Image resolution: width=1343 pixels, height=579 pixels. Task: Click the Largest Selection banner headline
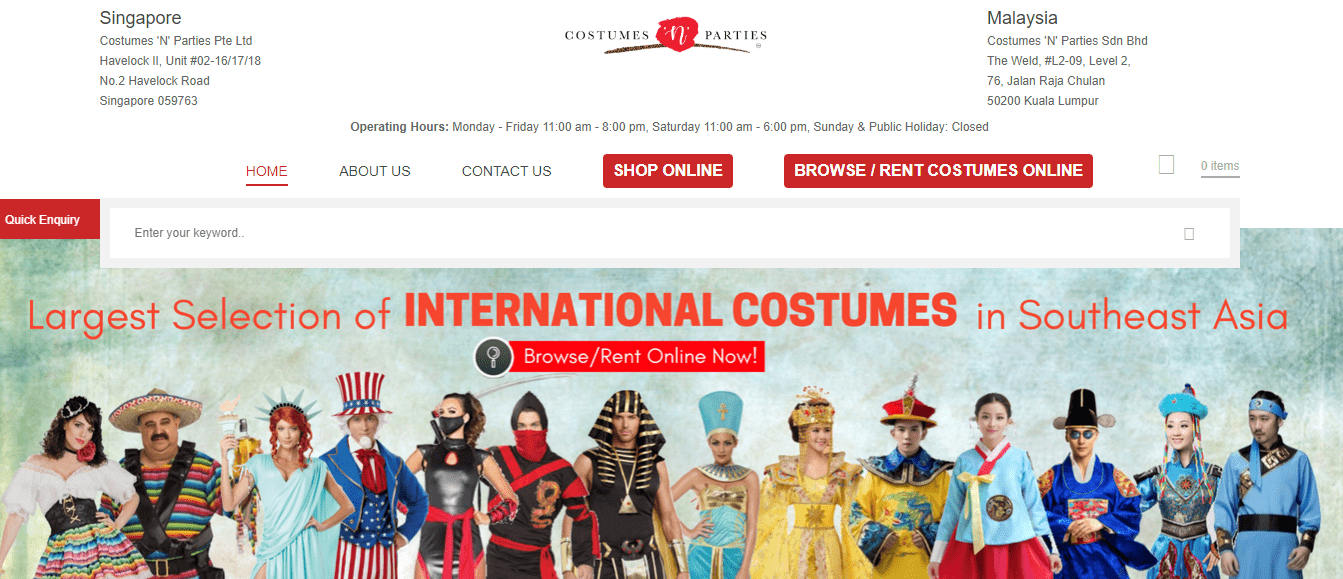tap(657, 312)
